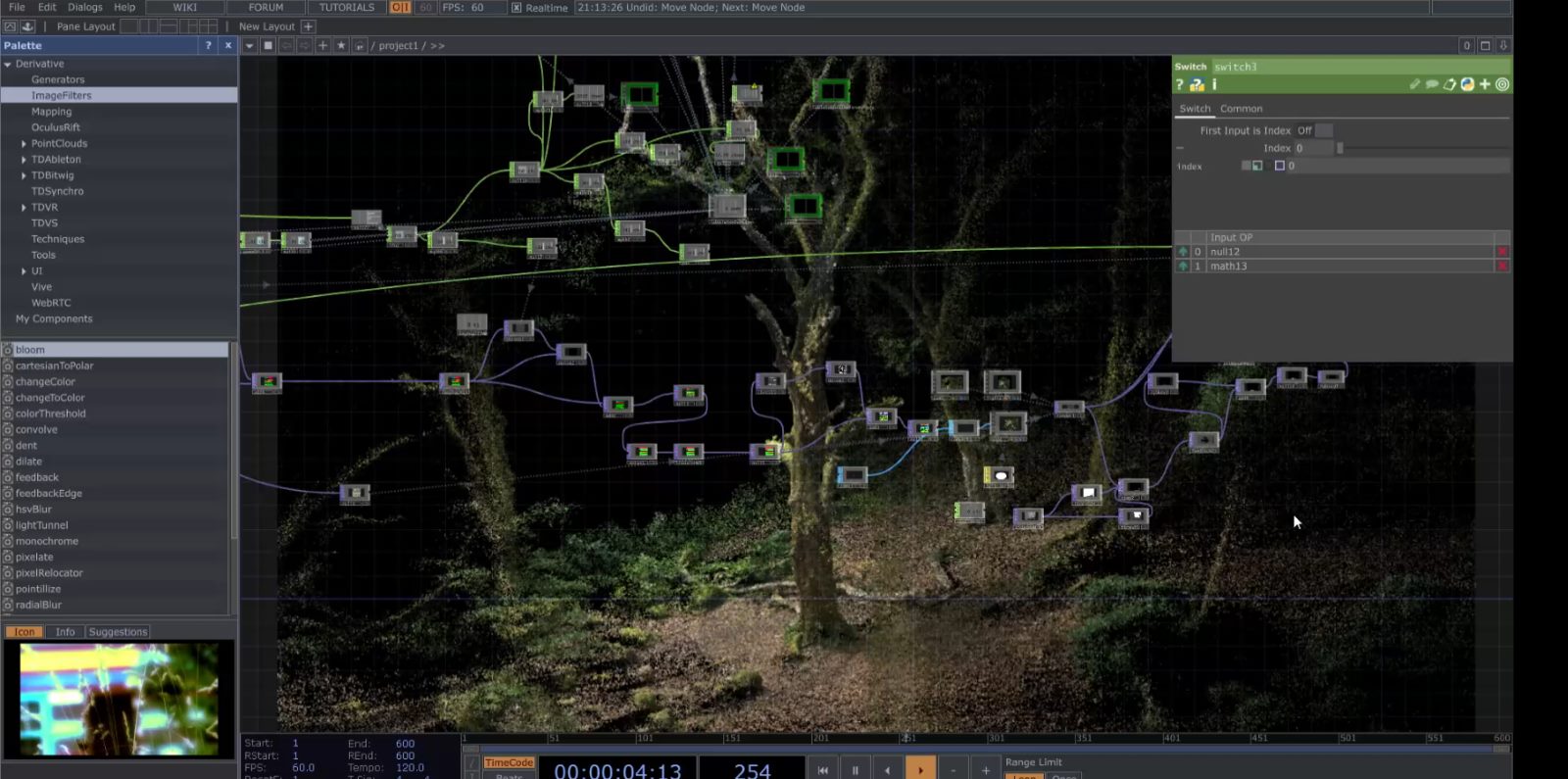
Task: Play the timeline forward
Action: 920,770
